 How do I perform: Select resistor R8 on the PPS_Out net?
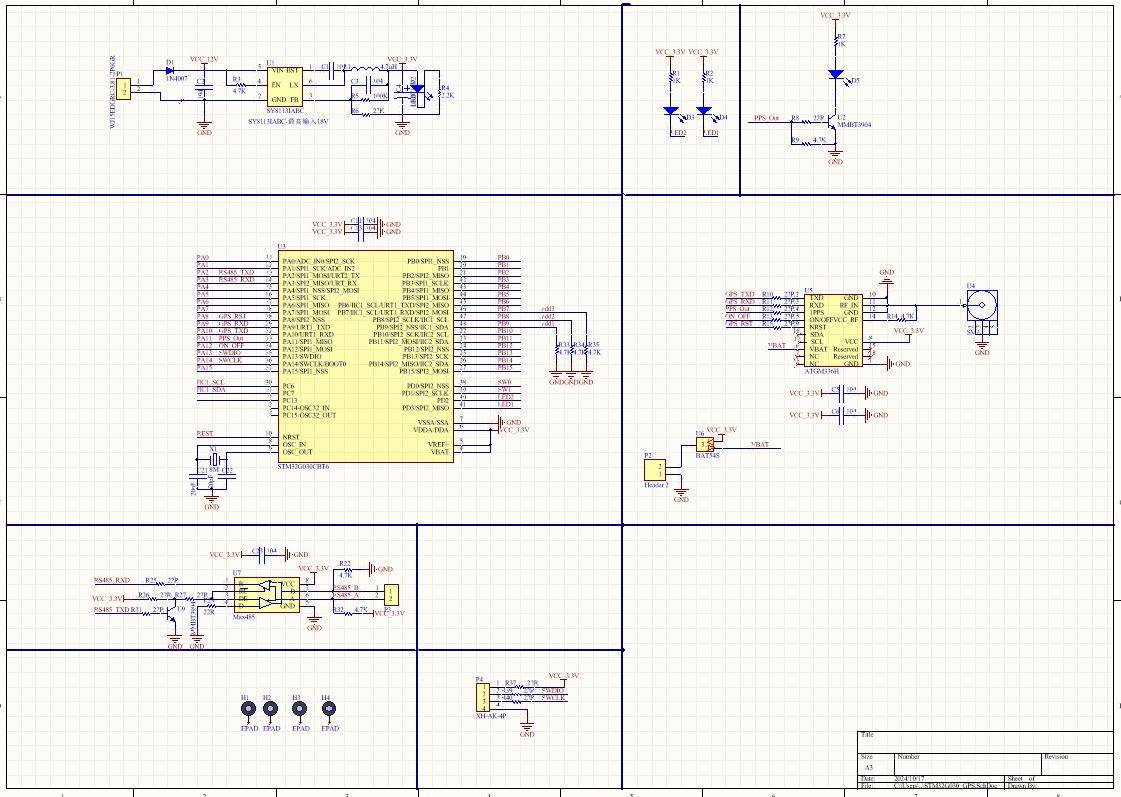805,122
